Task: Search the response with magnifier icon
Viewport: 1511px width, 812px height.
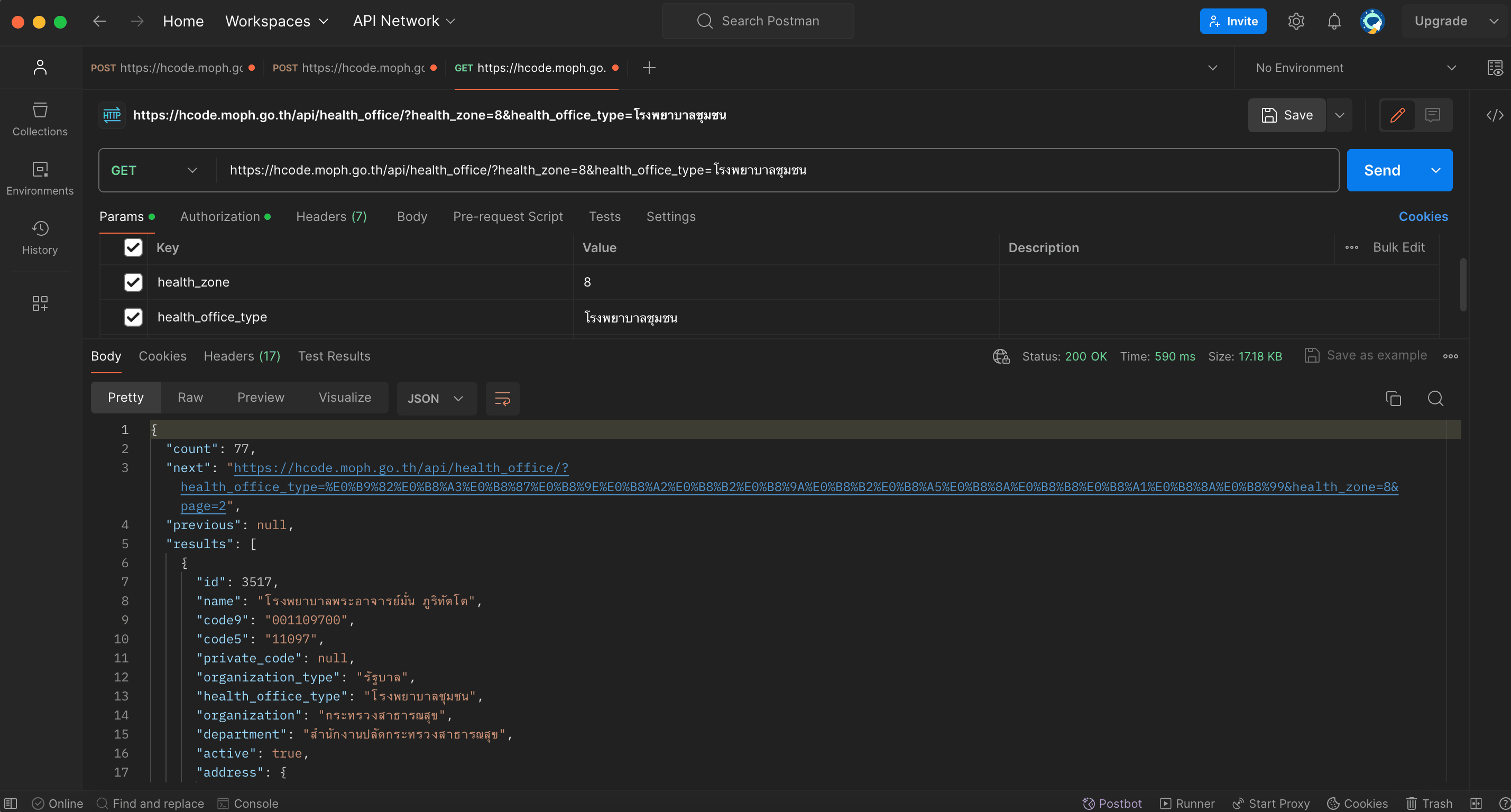Action: click(x=1435, y=399)
